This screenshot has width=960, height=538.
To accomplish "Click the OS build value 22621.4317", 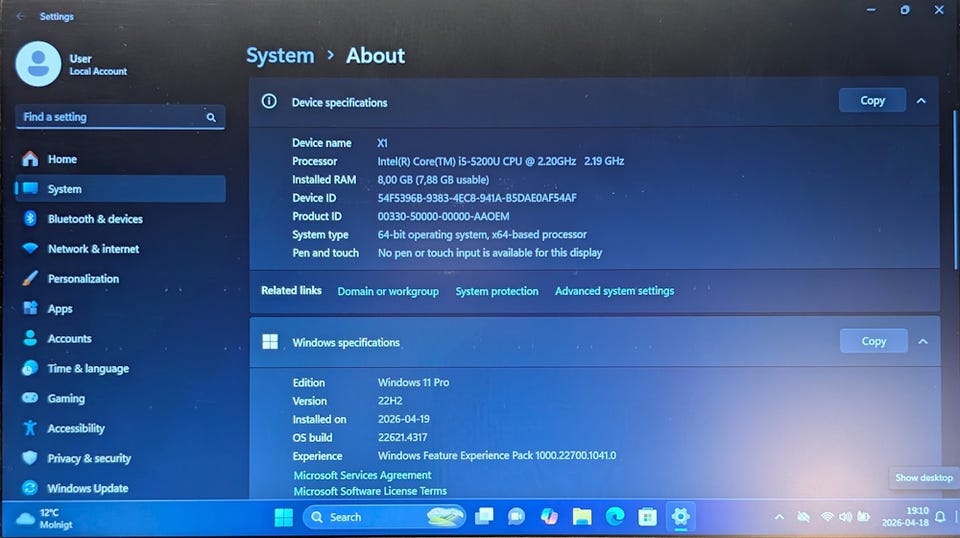I will click(x=402, y=438).
